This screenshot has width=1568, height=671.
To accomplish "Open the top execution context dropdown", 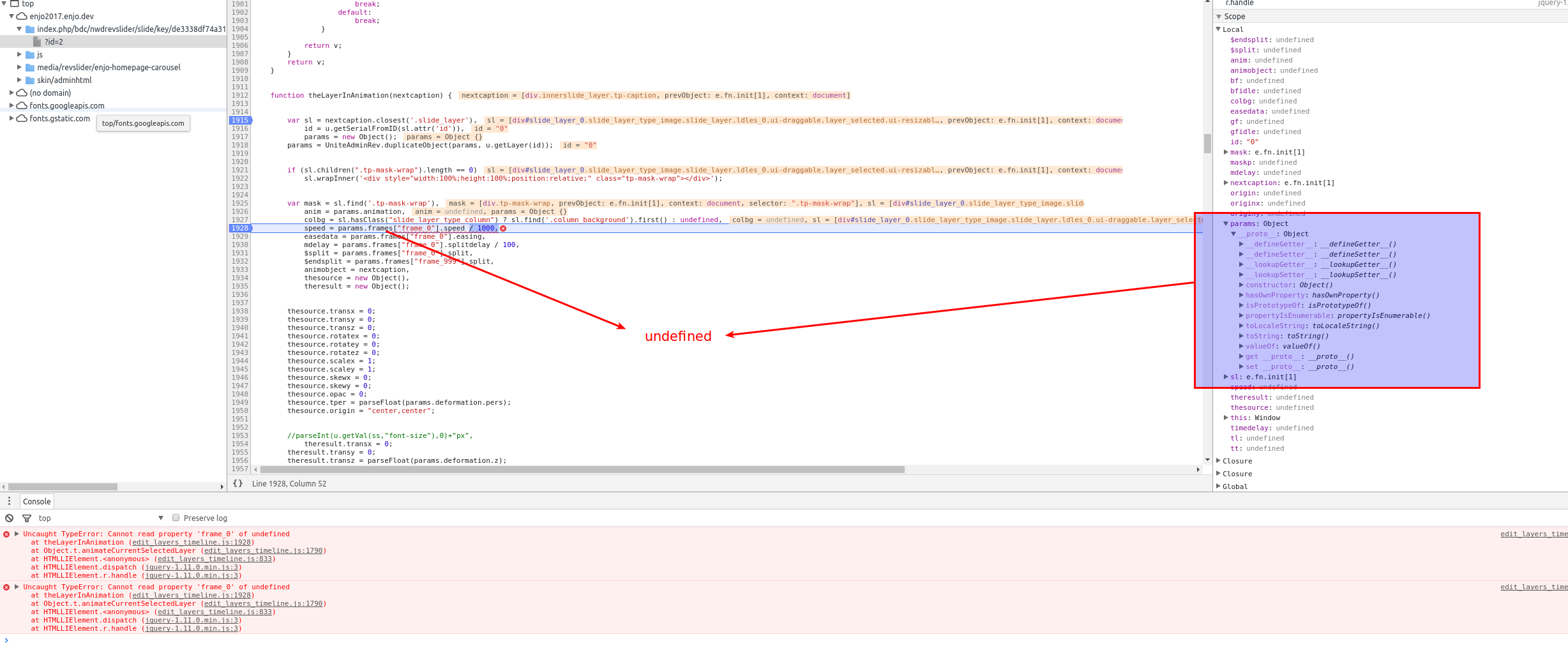I will pyautogui.click(x=101, y=518).
